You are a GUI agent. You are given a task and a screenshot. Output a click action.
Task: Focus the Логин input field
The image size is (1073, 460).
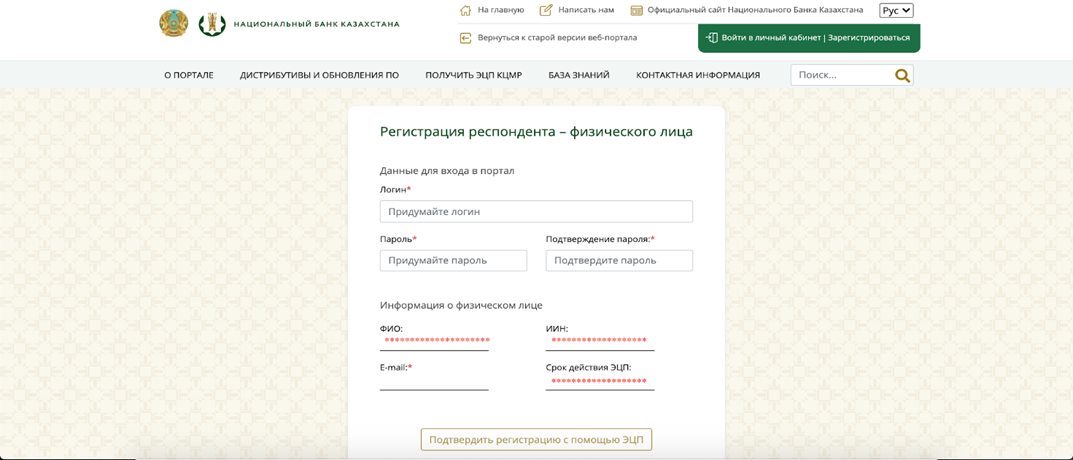click(x=536, y=211)
